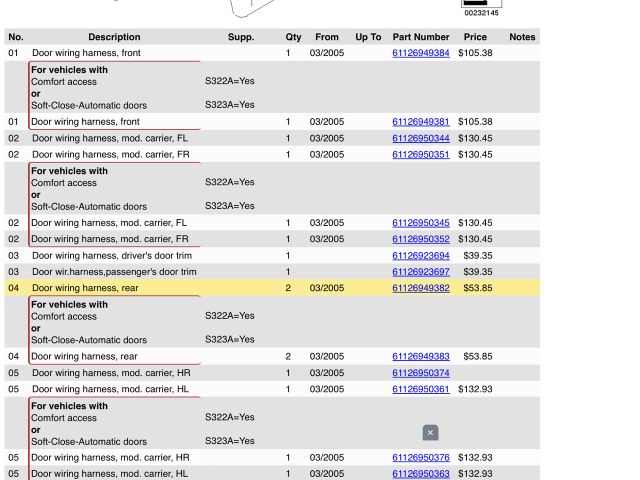Screen dimensions: 640x480
Task: Open part number 61126949383 link
Action: click(x=420, y=357)
